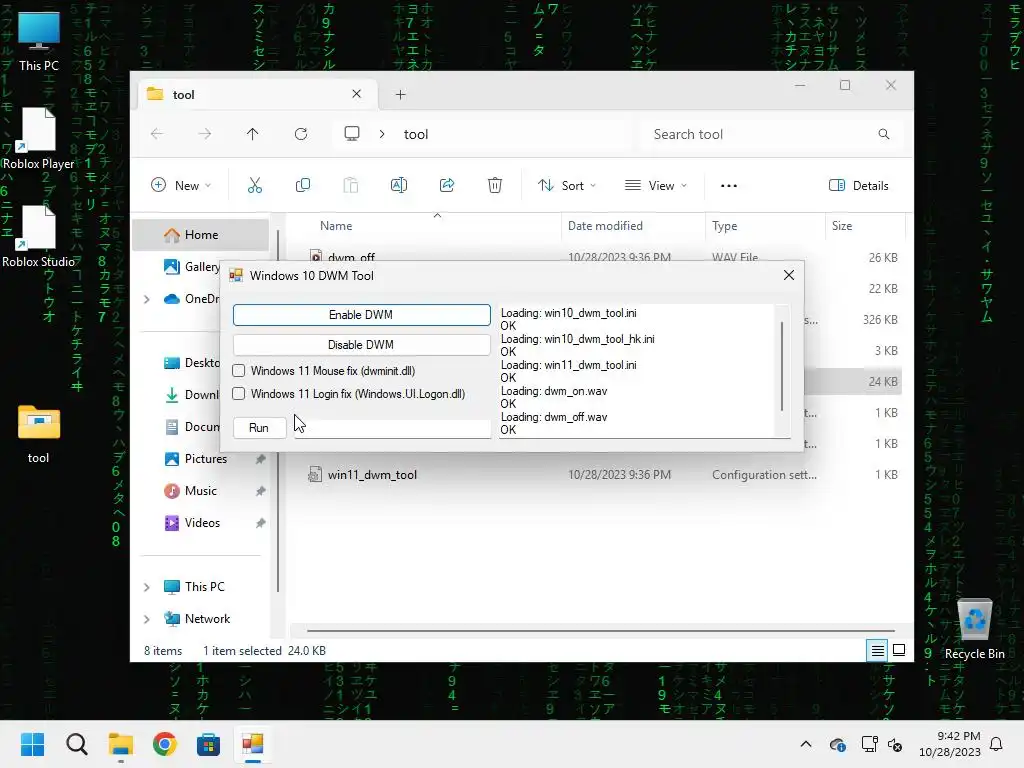1024x768 pixels.
Task: Click the DWM Tool log scrollbar
Action: pyautogui.click(x=782, y=366)
